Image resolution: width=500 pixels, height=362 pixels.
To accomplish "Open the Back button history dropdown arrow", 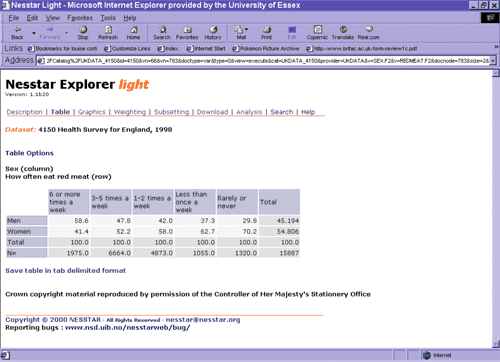I will [x=34, y=33].
